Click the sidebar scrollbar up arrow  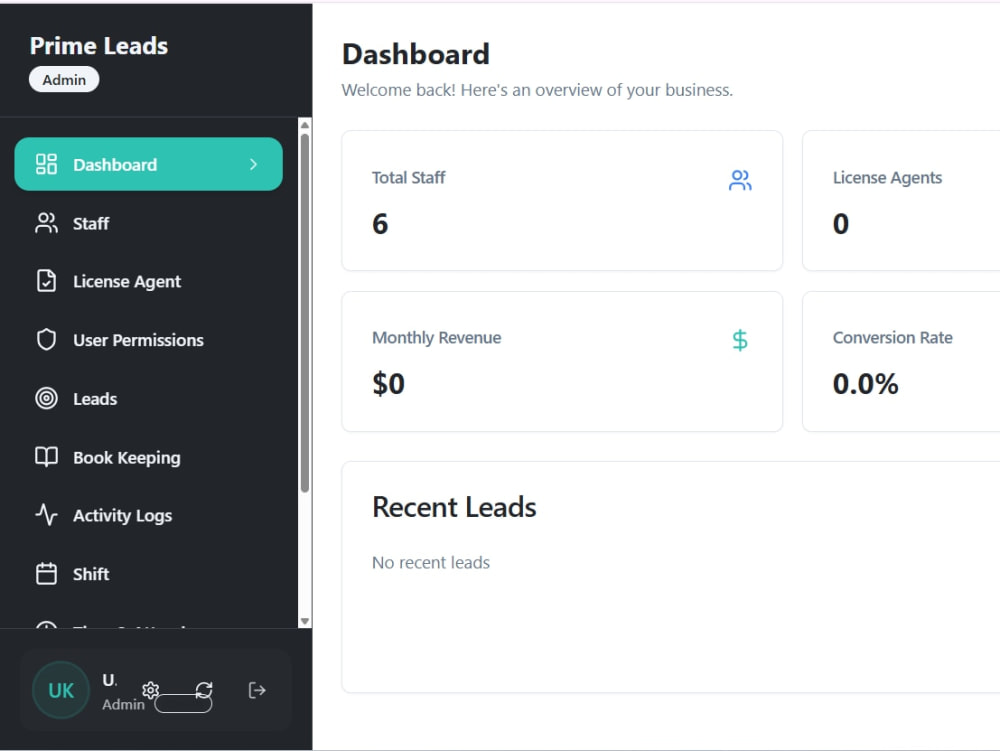tap(305, 125)
